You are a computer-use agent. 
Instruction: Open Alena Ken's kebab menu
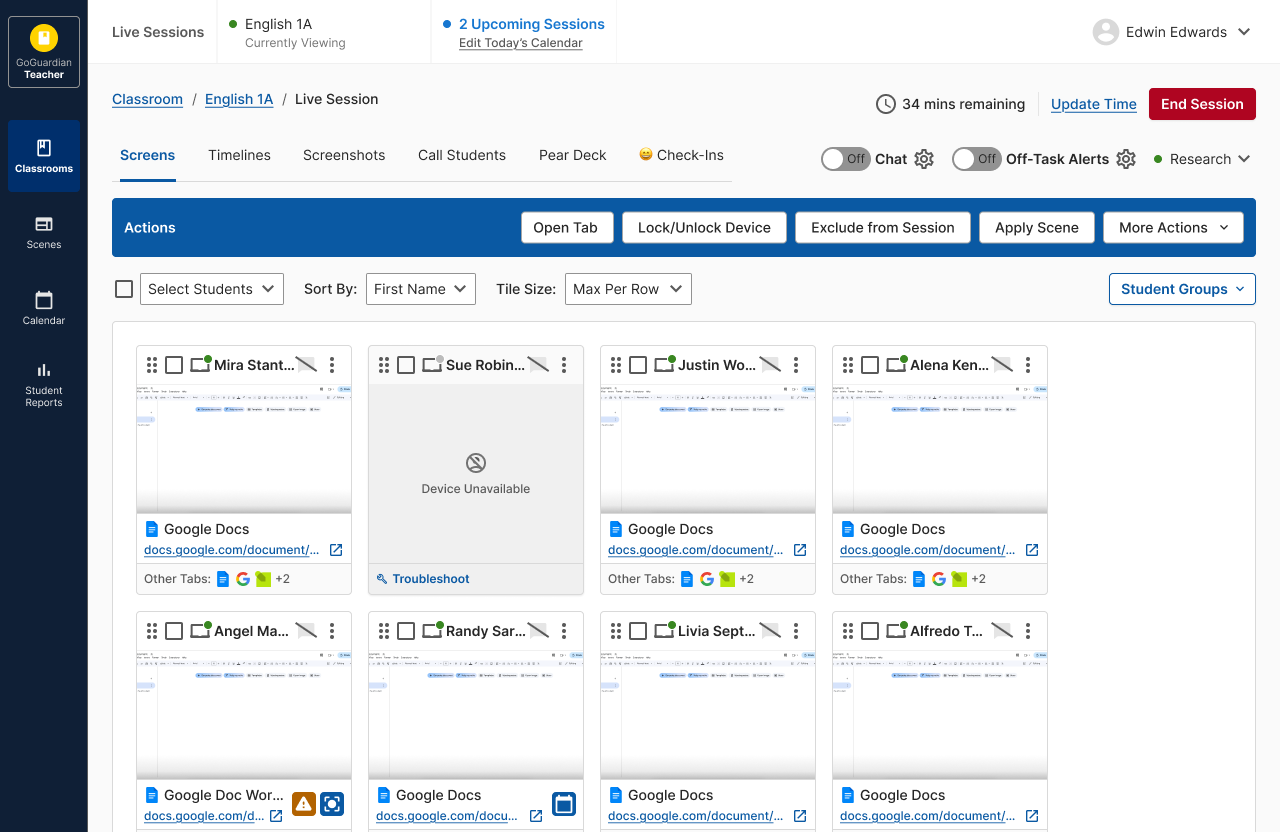point(1028,365)
